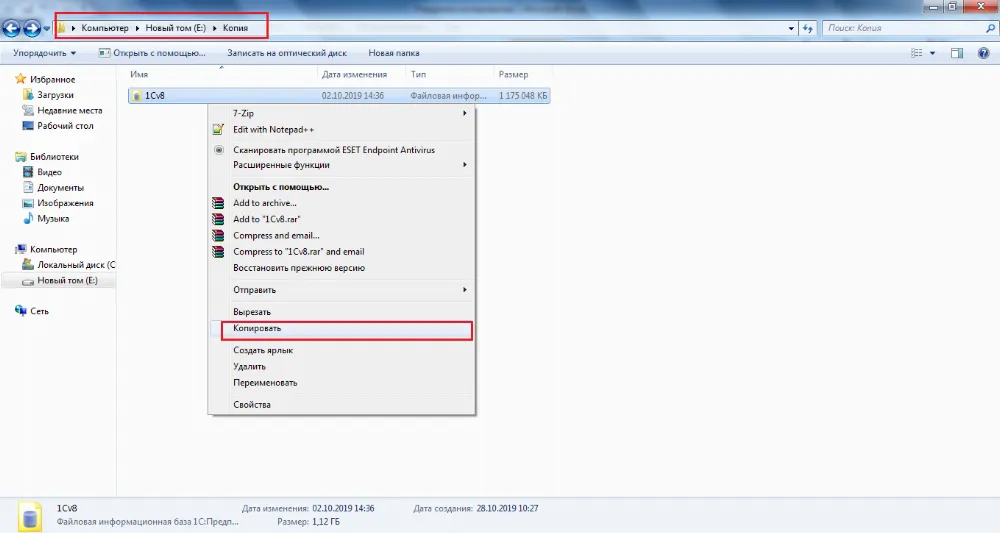1000x533 pixels.
Task: Open the Видео library
Action: point(49,172)
